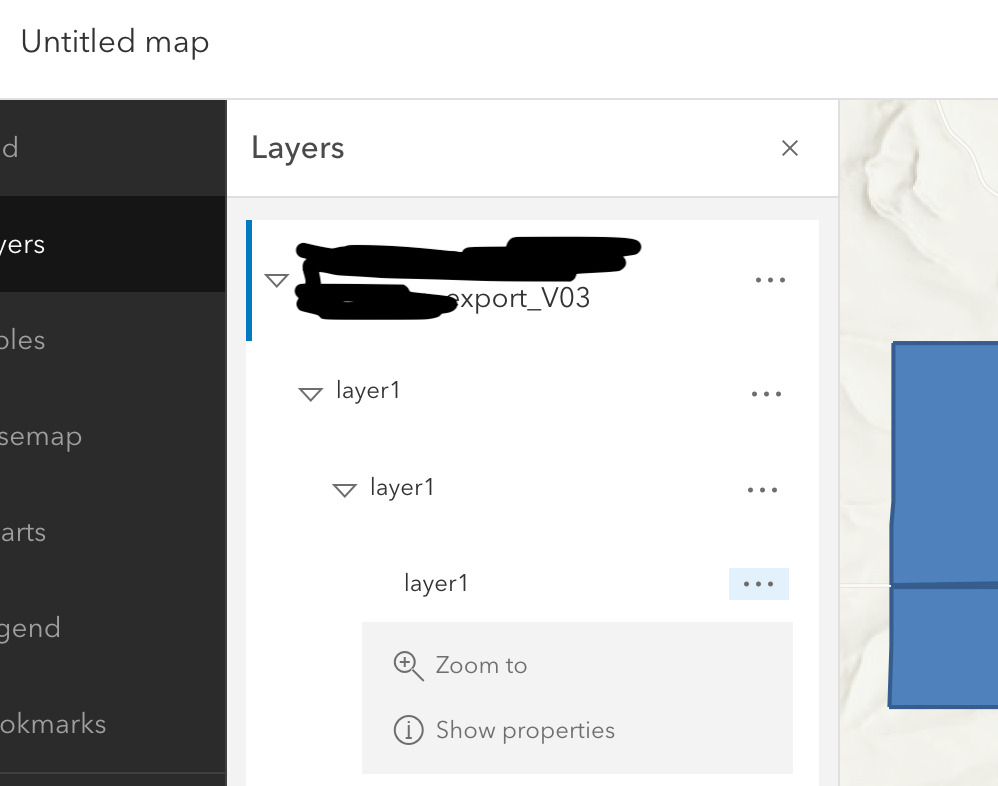The width and height of the screenshot is (998, 786).
Task: Select Show properties in the context menu
Action: coord(525,730)
